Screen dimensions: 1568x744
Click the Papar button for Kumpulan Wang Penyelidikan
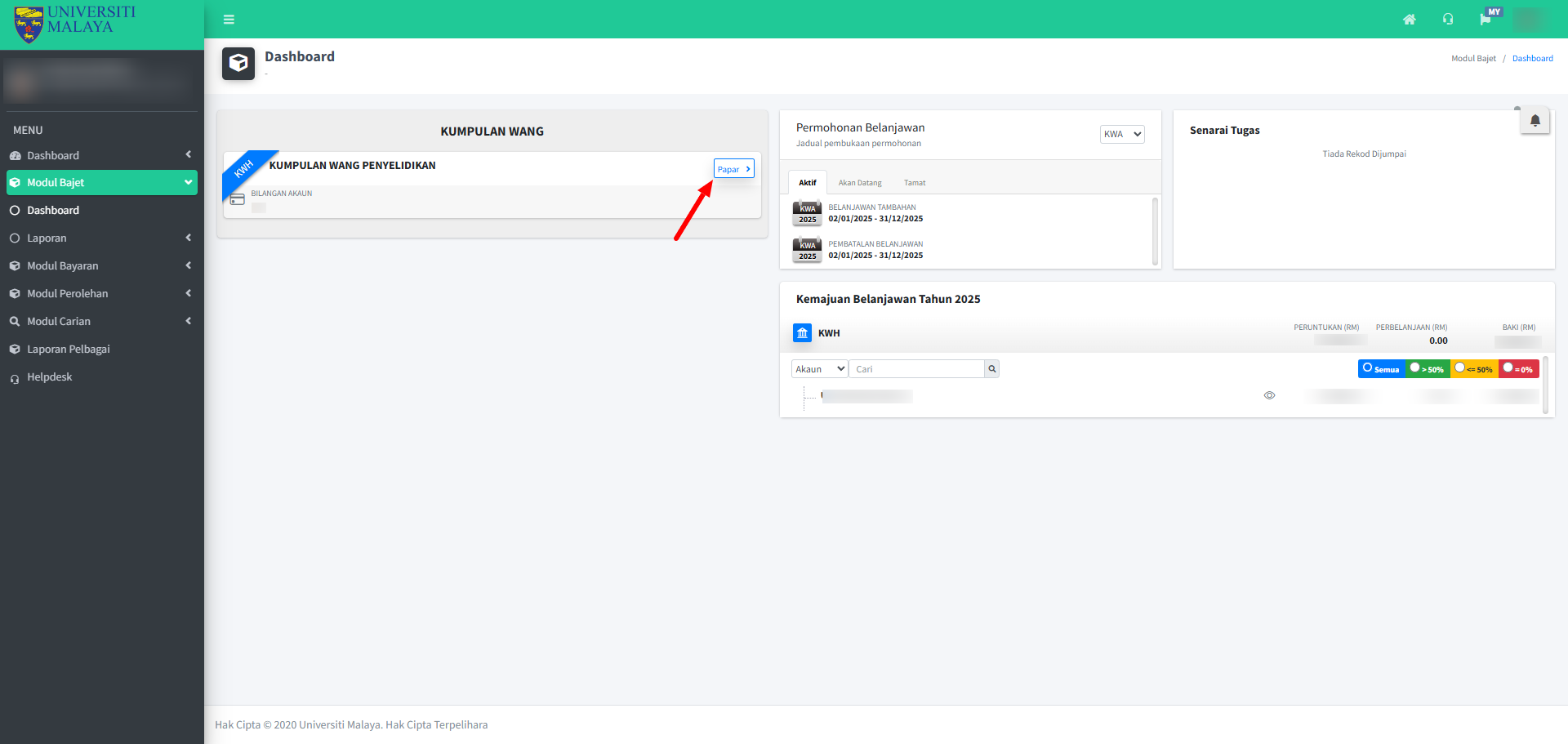coord(733,169)
